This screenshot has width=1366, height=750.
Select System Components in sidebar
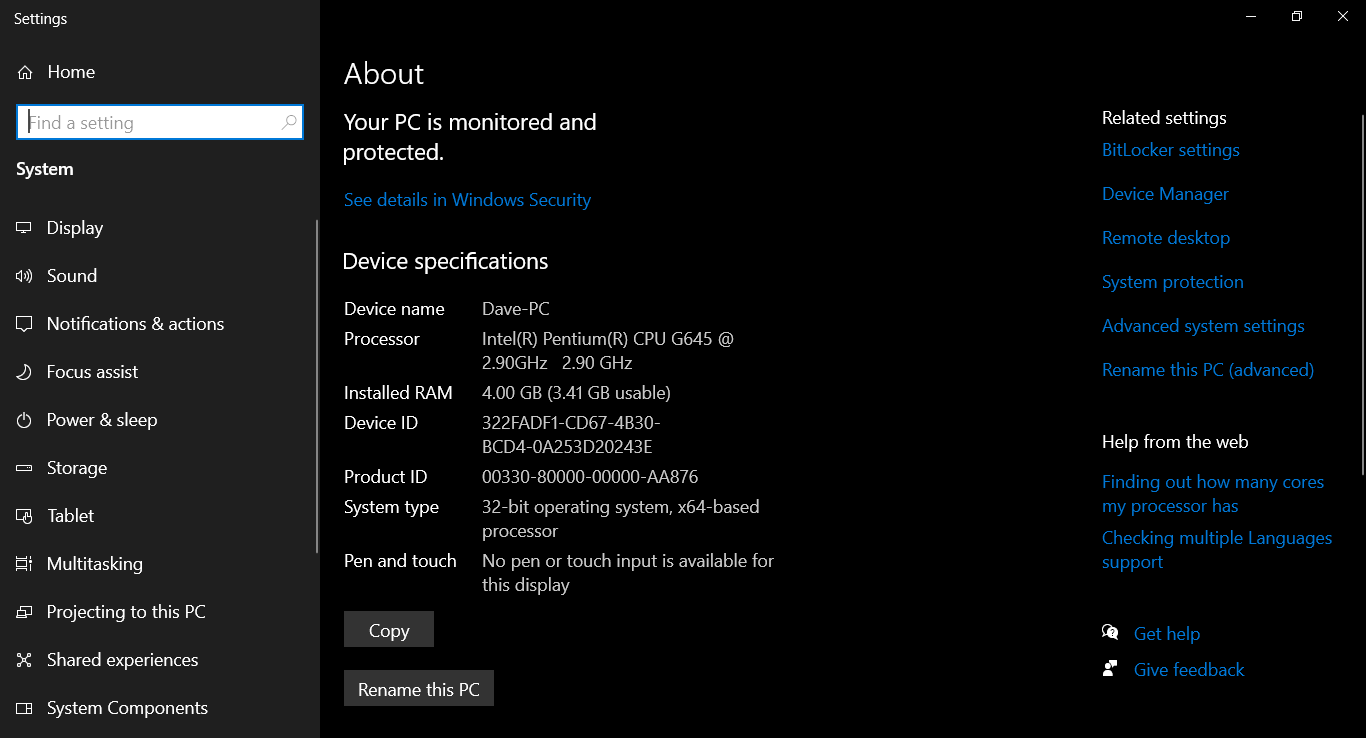coord(127,708)
